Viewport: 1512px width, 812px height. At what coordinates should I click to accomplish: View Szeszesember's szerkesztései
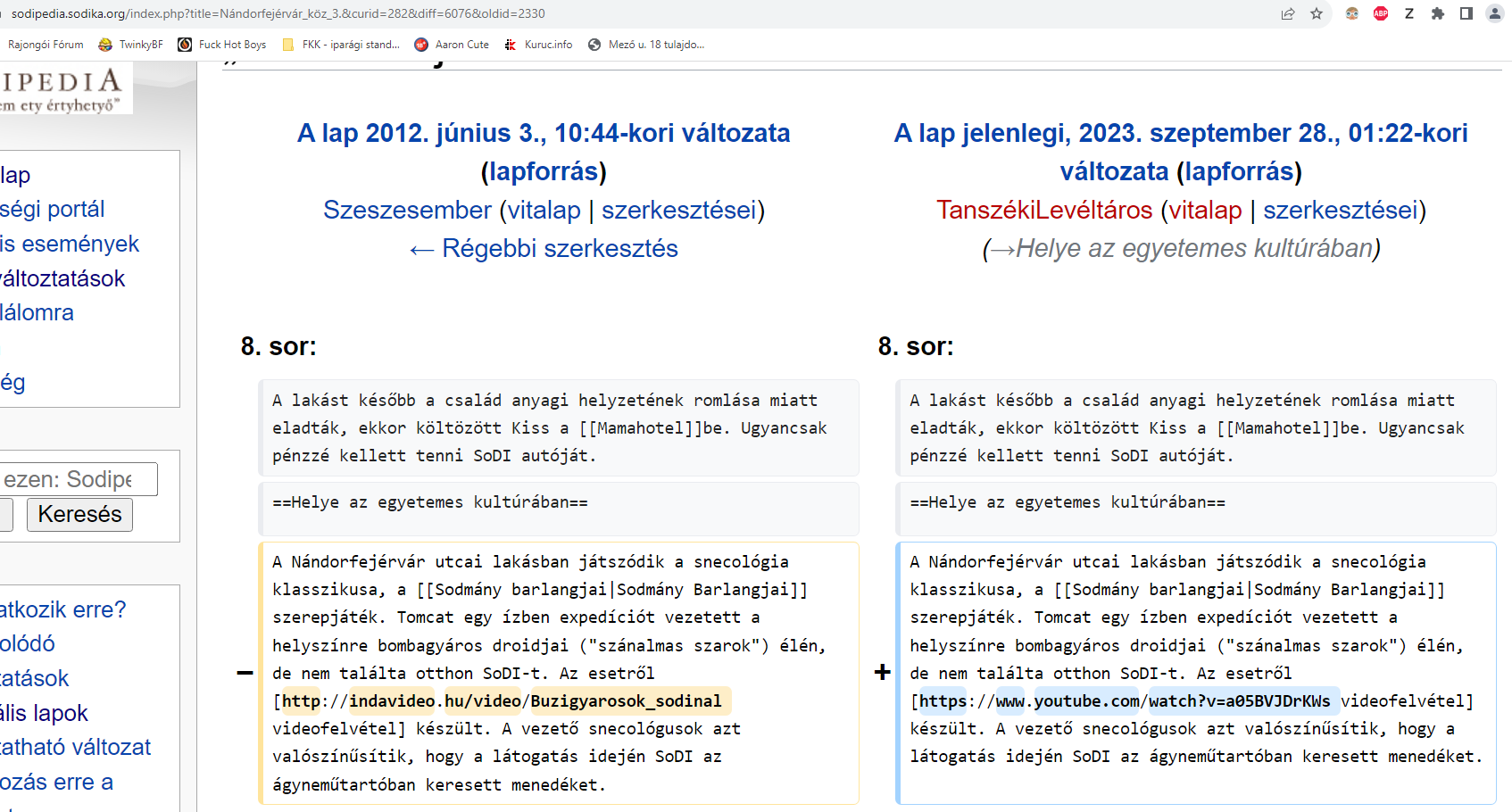[679, 210]
